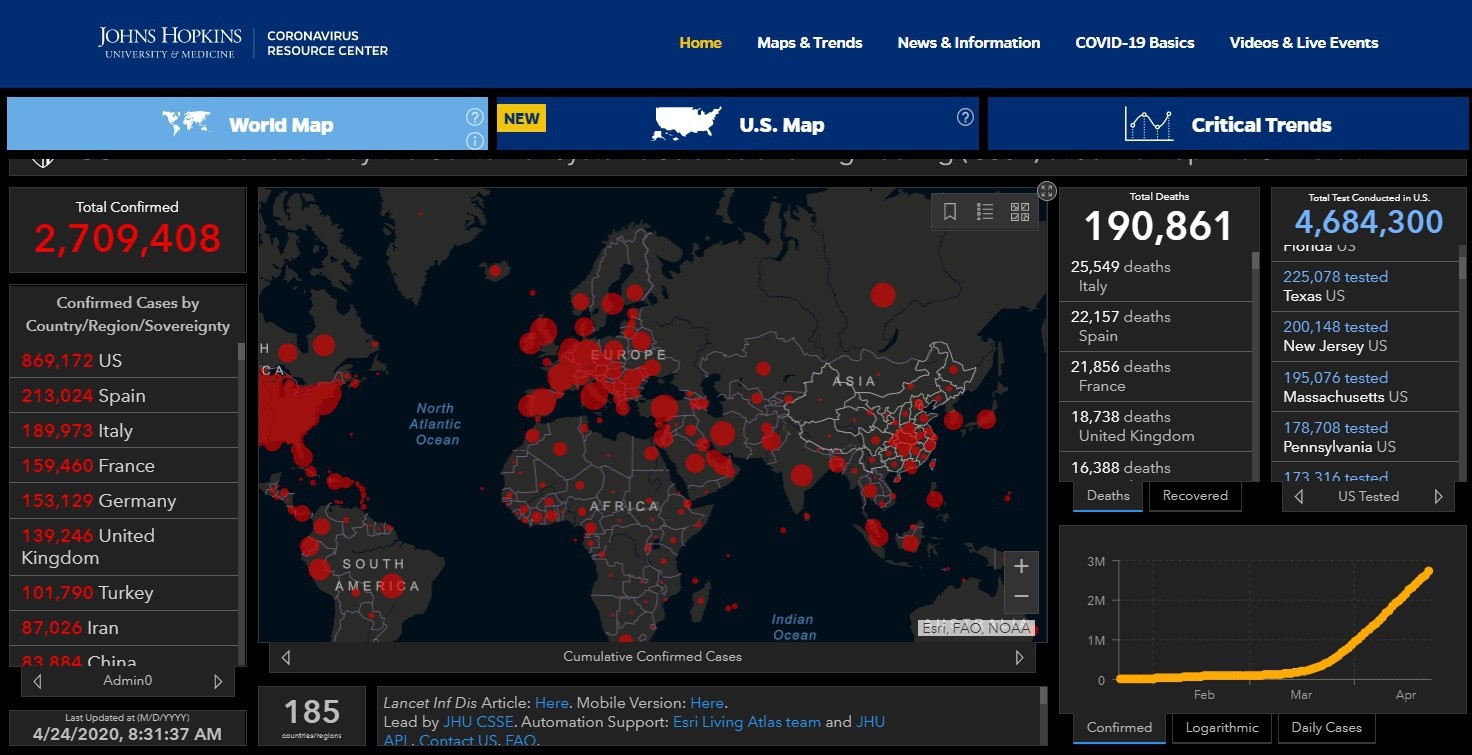Zoom out on the map with minus button

(x=1021, y=597)
